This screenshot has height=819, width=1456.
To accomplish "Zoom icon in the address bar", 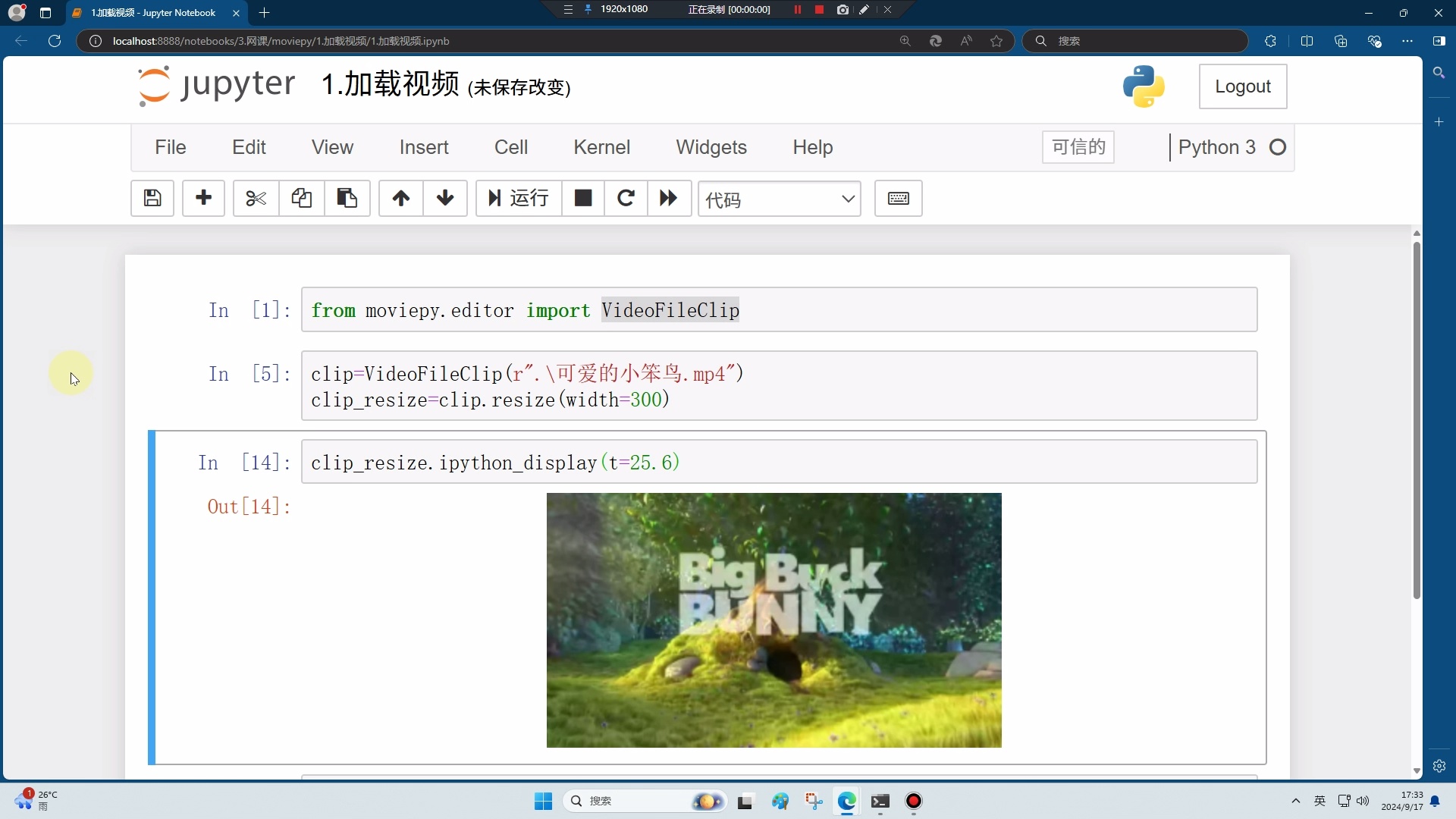I will [x=905, y=41].
